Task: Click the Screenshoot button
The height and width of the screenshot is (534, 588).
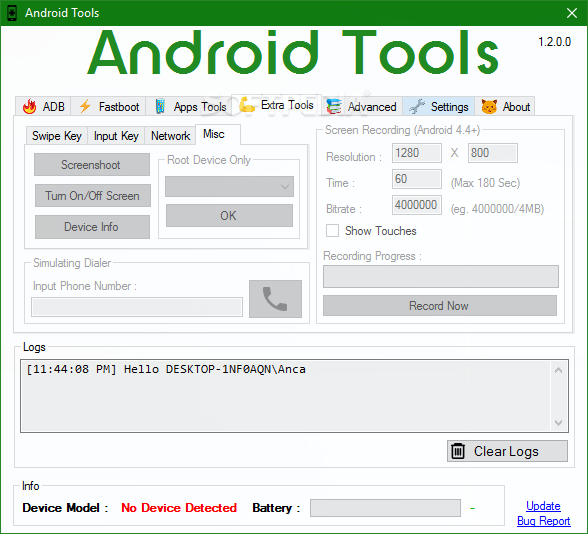Action: tap(92, 165)
